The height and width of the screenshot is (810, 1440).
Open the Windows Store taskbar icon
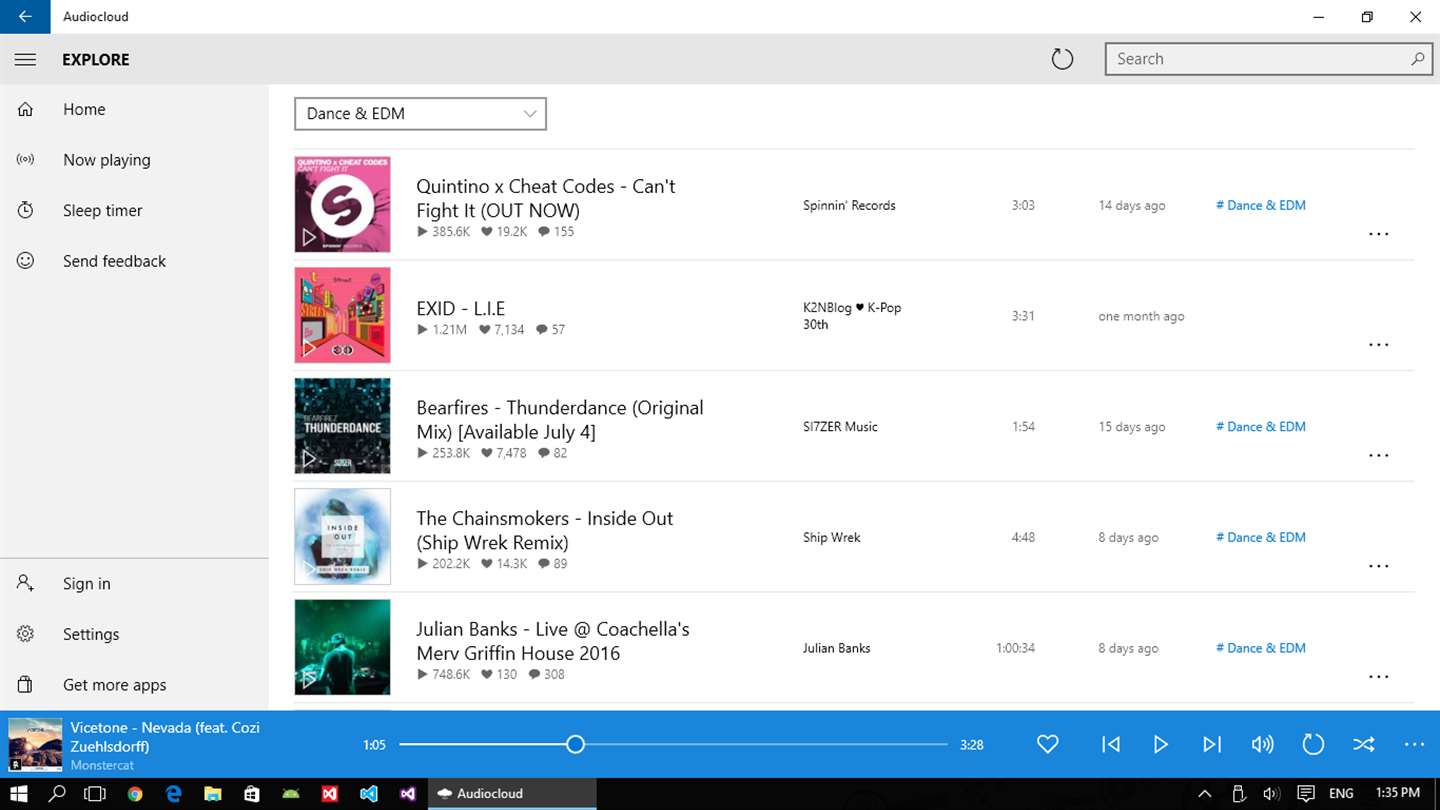click(x=252, y=794)
